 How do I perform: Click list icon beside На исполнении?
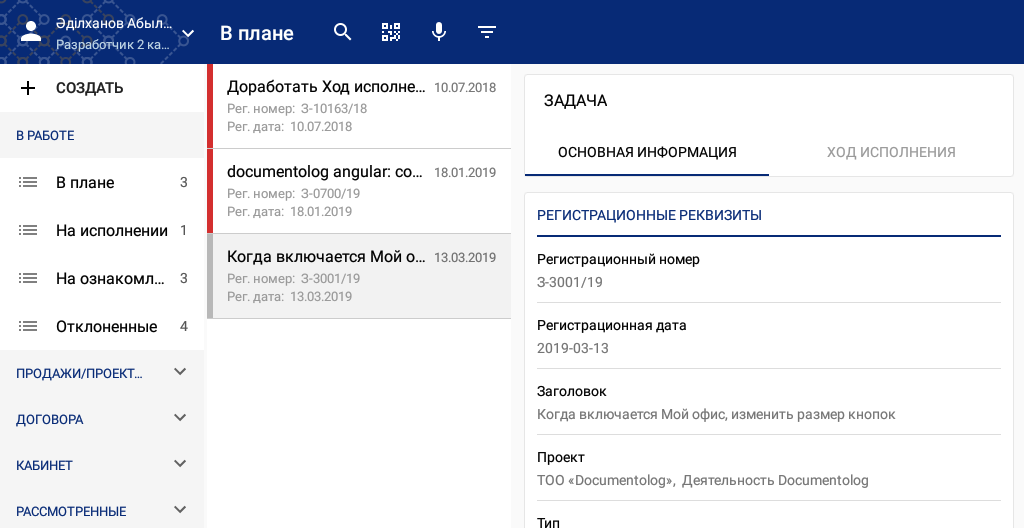pos(28,231)
